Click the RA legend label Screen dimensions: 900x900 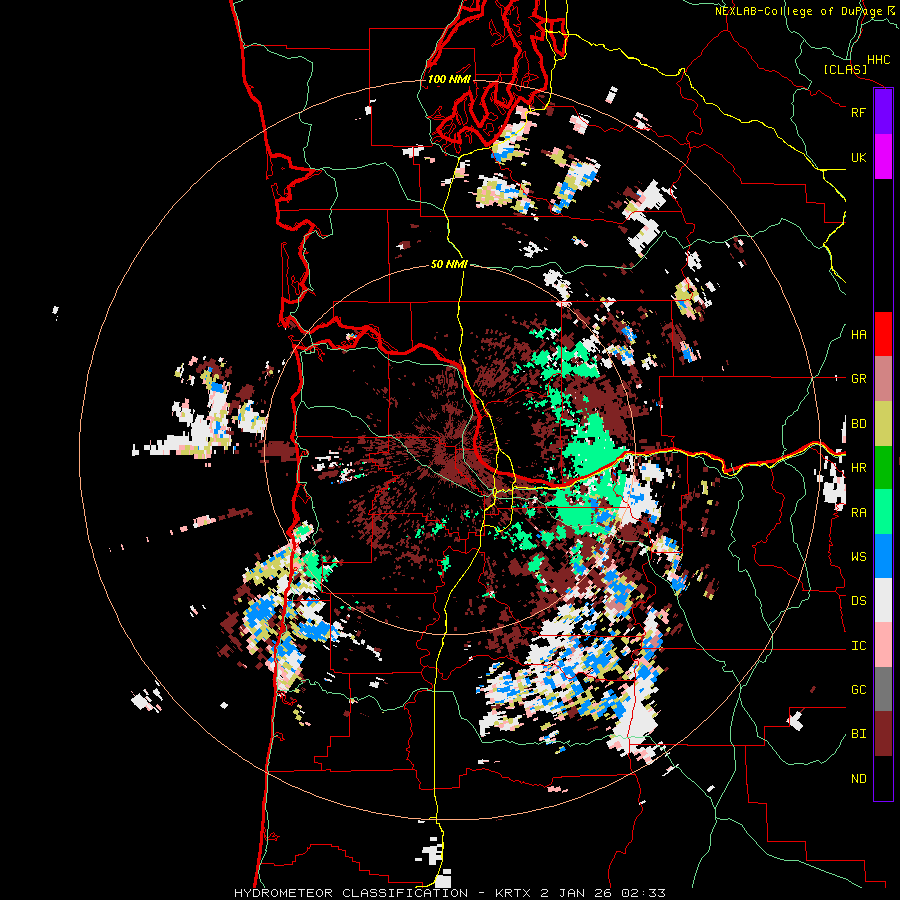[x=858, y=512]
